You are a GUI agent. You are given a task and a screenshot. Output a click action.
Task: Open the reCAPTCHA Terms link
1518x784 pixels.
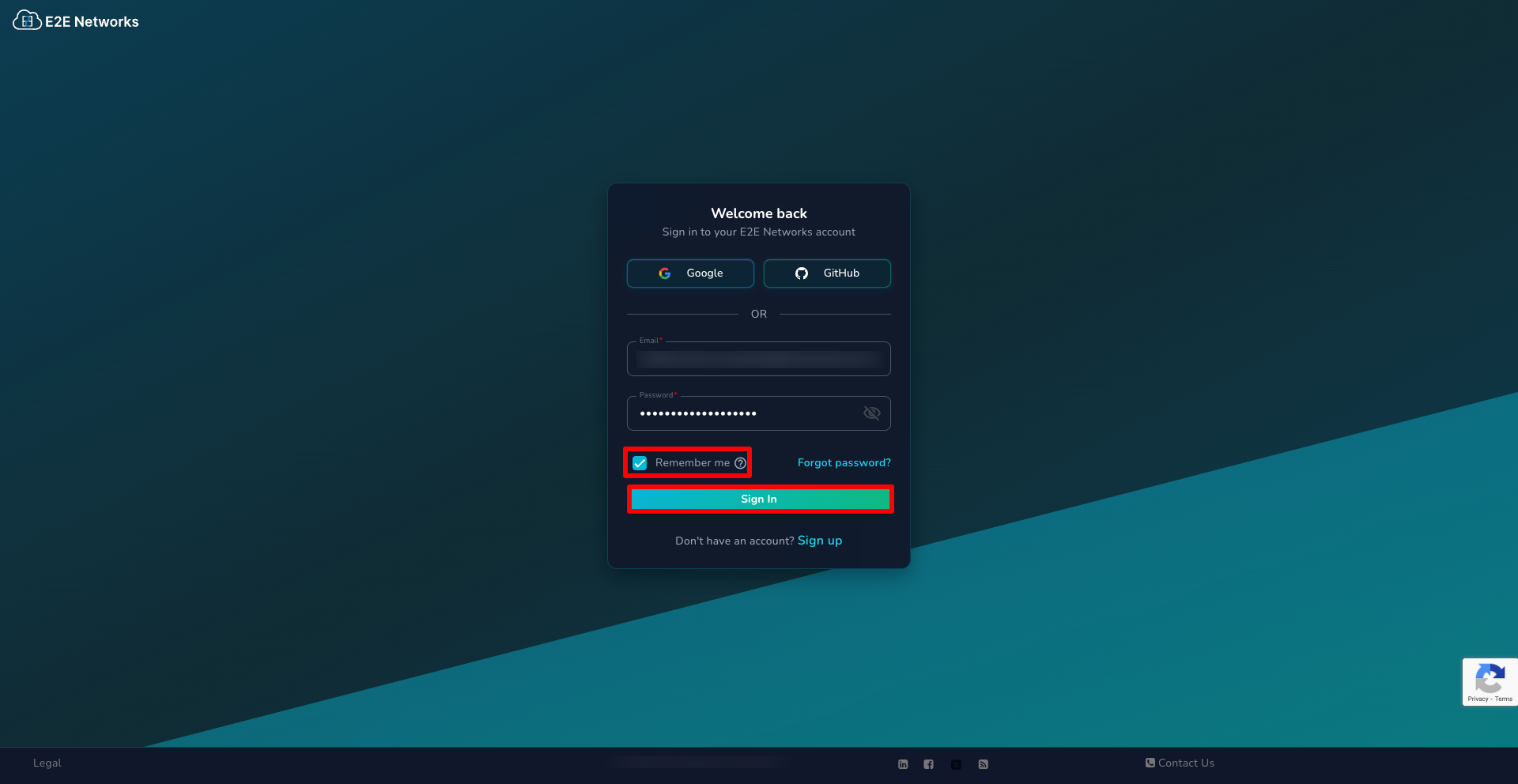coord(1504,699)
